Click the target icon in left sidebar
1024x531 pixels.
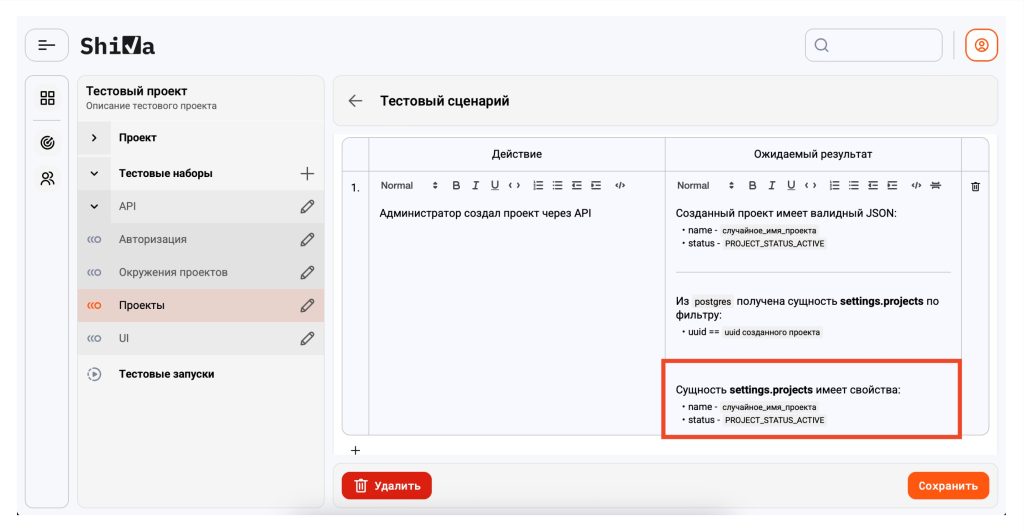tap(47, 143)
